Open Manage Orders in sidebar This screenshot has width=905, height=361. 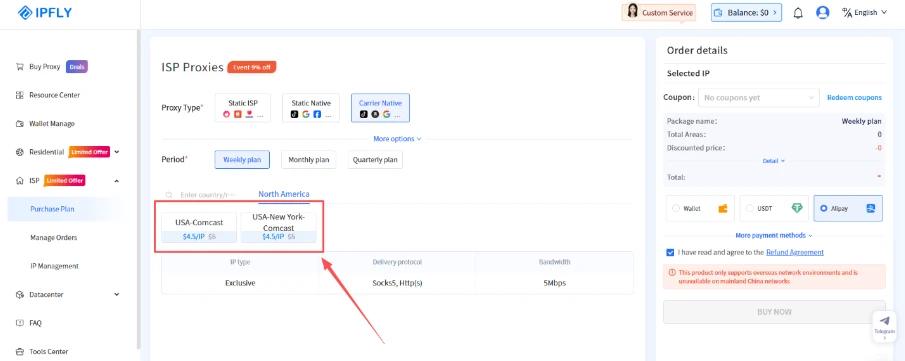pyautogui.click(x=54, y=237)
